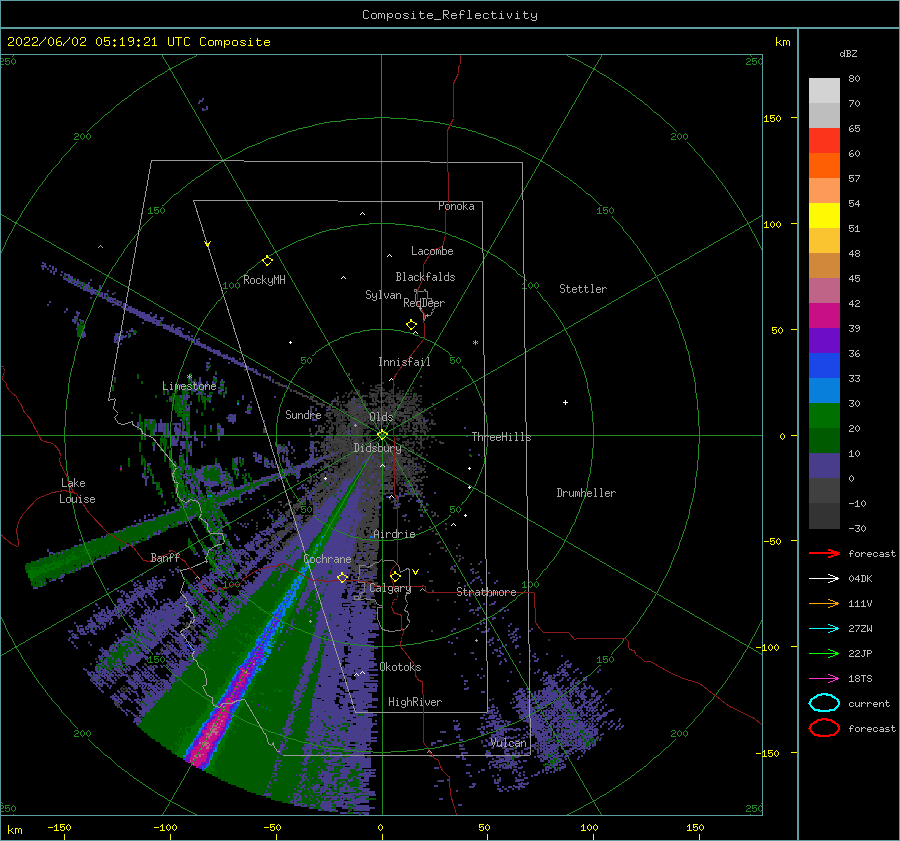Click the 2022/06/02 05:19:21 UTC Composite timestamp
This screenshot has width=900, height=841.
(x=139, y=42)
